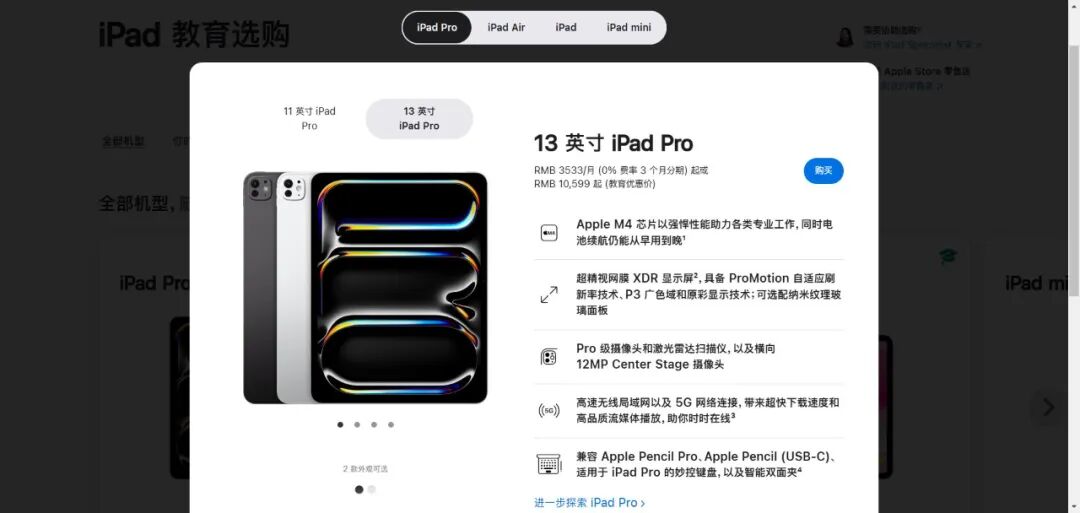Click the Apple M4 chip icon

point(549,233)
